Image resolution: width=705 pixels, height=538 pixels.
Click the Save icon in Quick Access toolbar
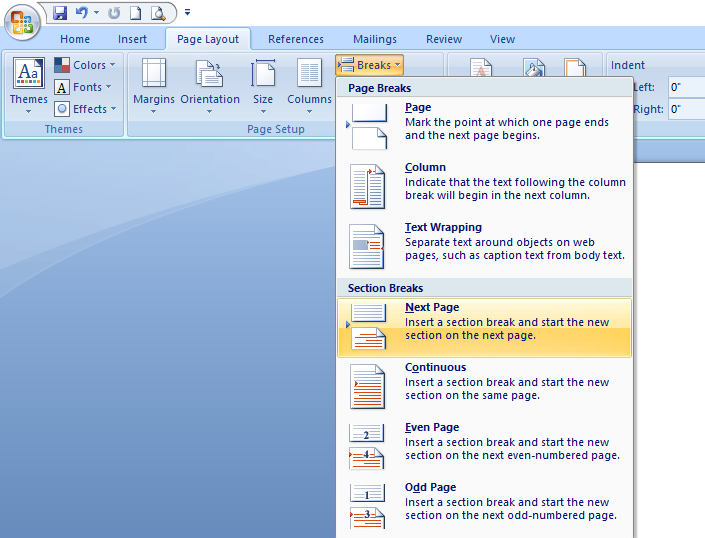60,13
